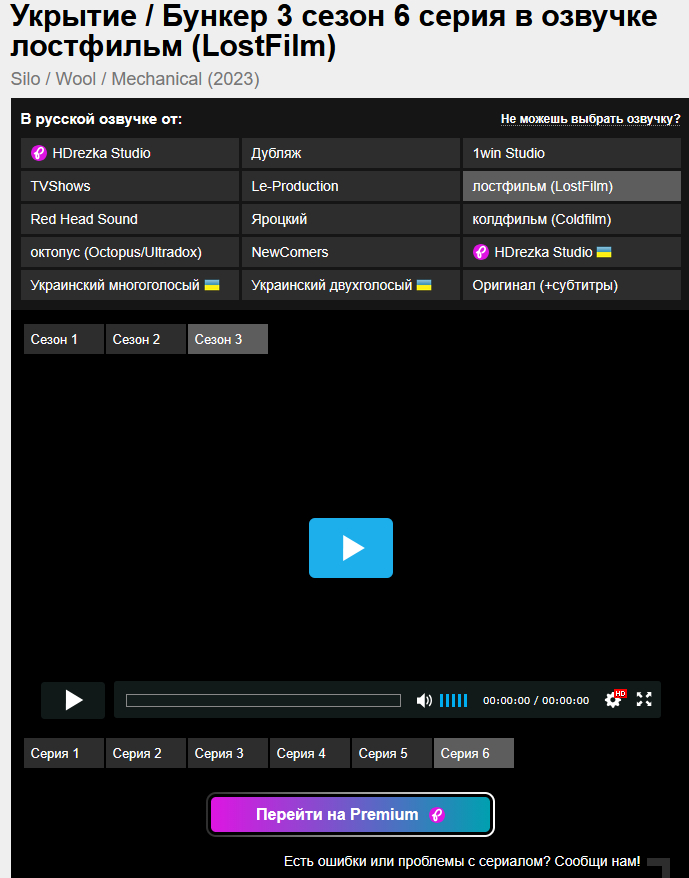Choose Оригинал (+субтитры) option
The width and height of the screenshot is (689, 878).
click(572, 285)
